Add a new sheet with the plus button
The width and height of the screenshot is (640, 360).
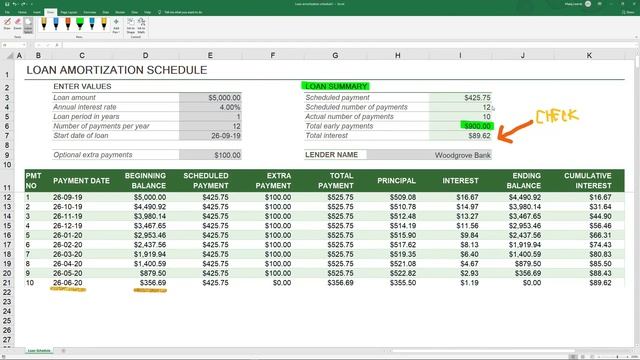(x=63, y=351)
